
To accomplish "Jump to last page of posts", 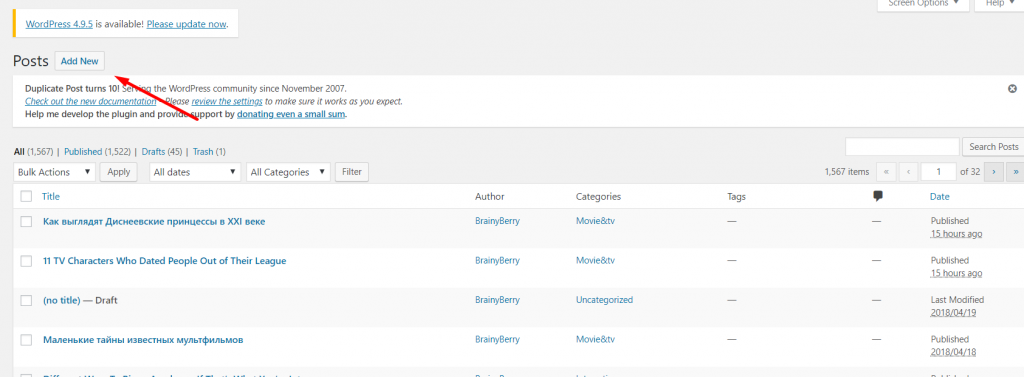I will tap(1016, 172).
